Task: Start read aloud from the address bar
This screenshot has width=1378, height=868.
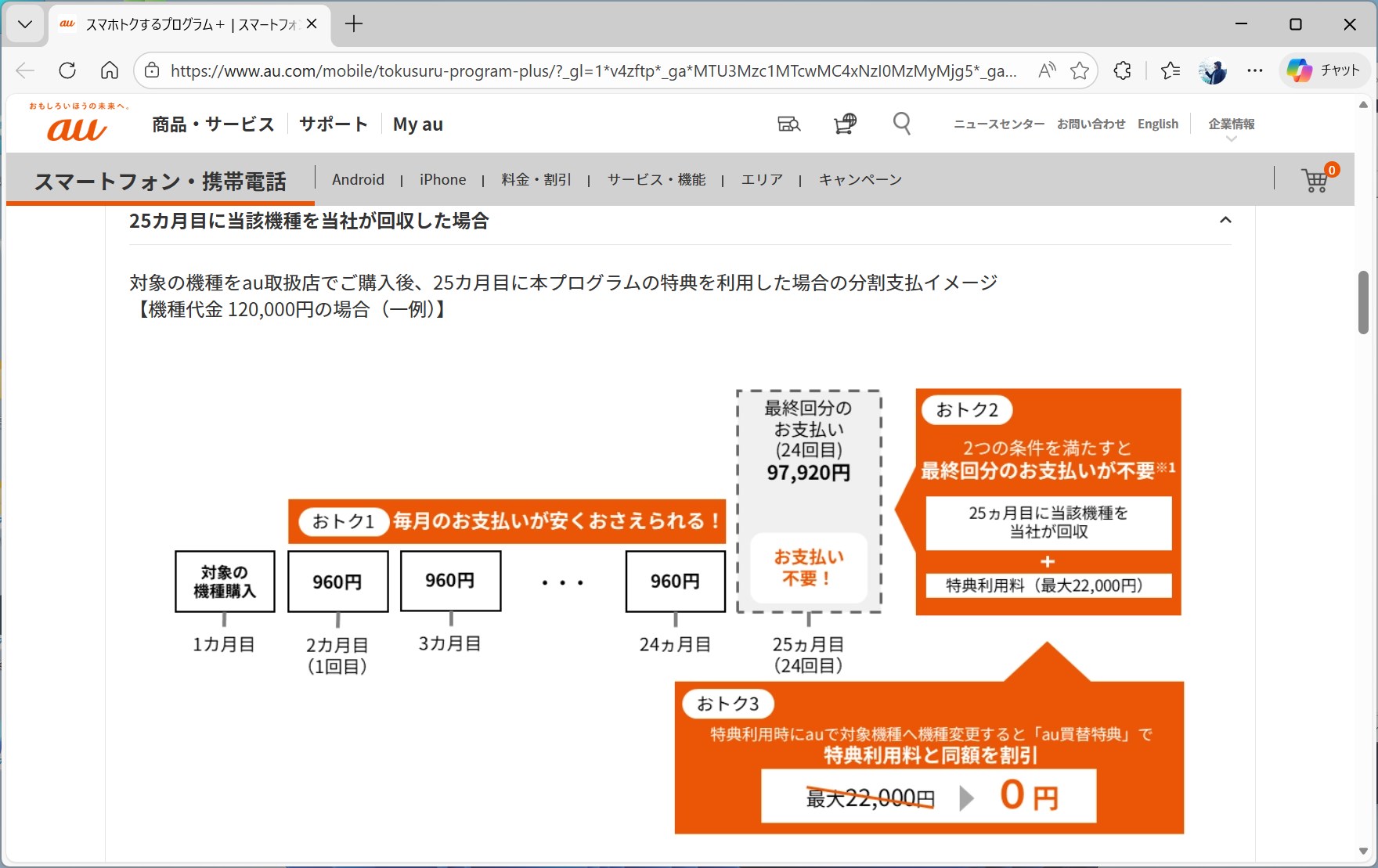Action: [x=1047, y=70]
